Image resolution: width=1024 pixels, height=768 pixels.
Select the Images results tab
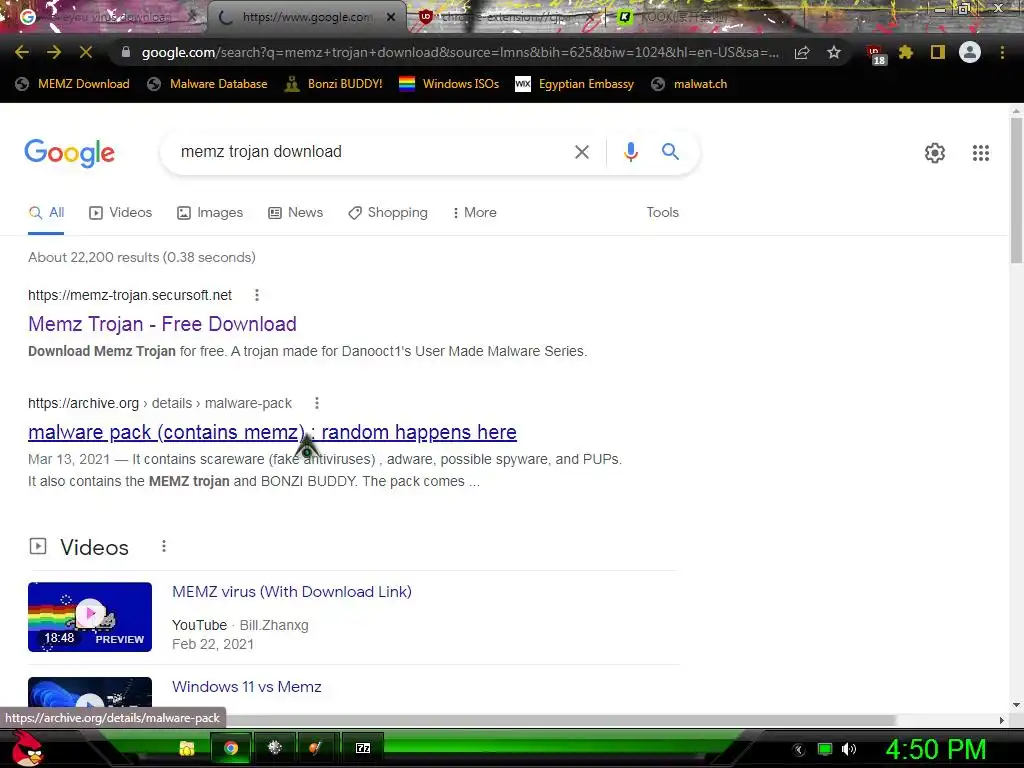(210, 212)
